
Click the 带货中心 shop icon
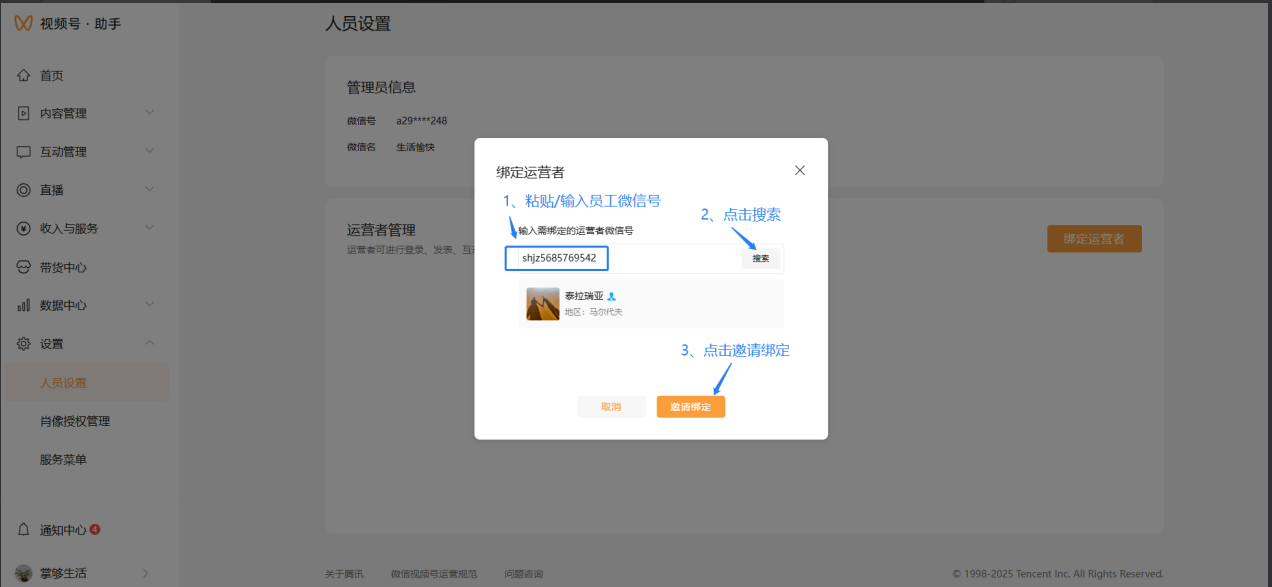(x=24, y=267)
